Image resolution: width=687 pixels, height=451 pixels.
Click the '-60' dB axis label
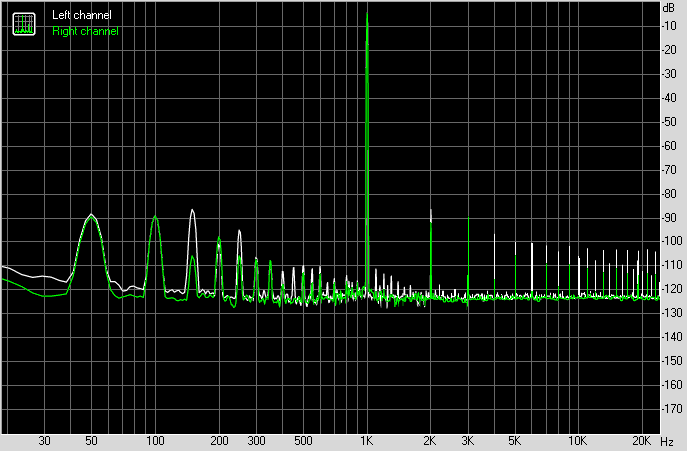(x=670, y=146)
